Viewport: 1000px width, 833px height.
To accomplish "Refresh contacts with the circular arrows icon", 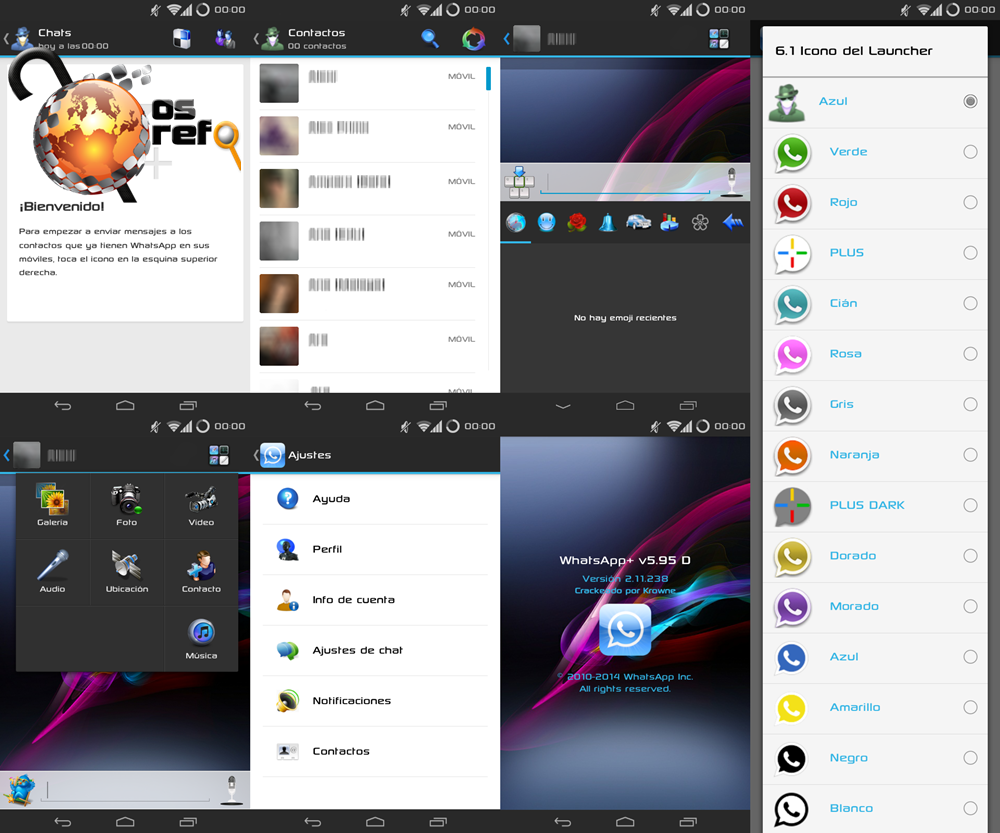I will pos(473,39).
